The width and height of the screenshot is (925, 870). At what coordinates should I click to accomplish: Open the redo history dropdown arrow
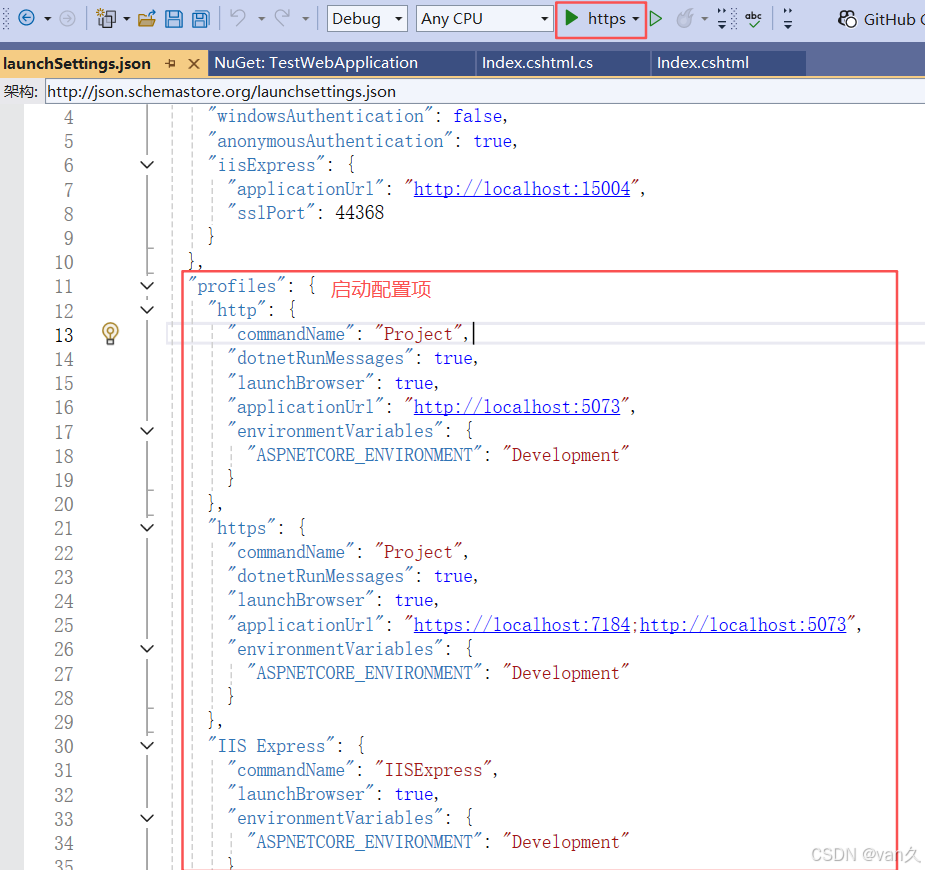pos(305,19)
